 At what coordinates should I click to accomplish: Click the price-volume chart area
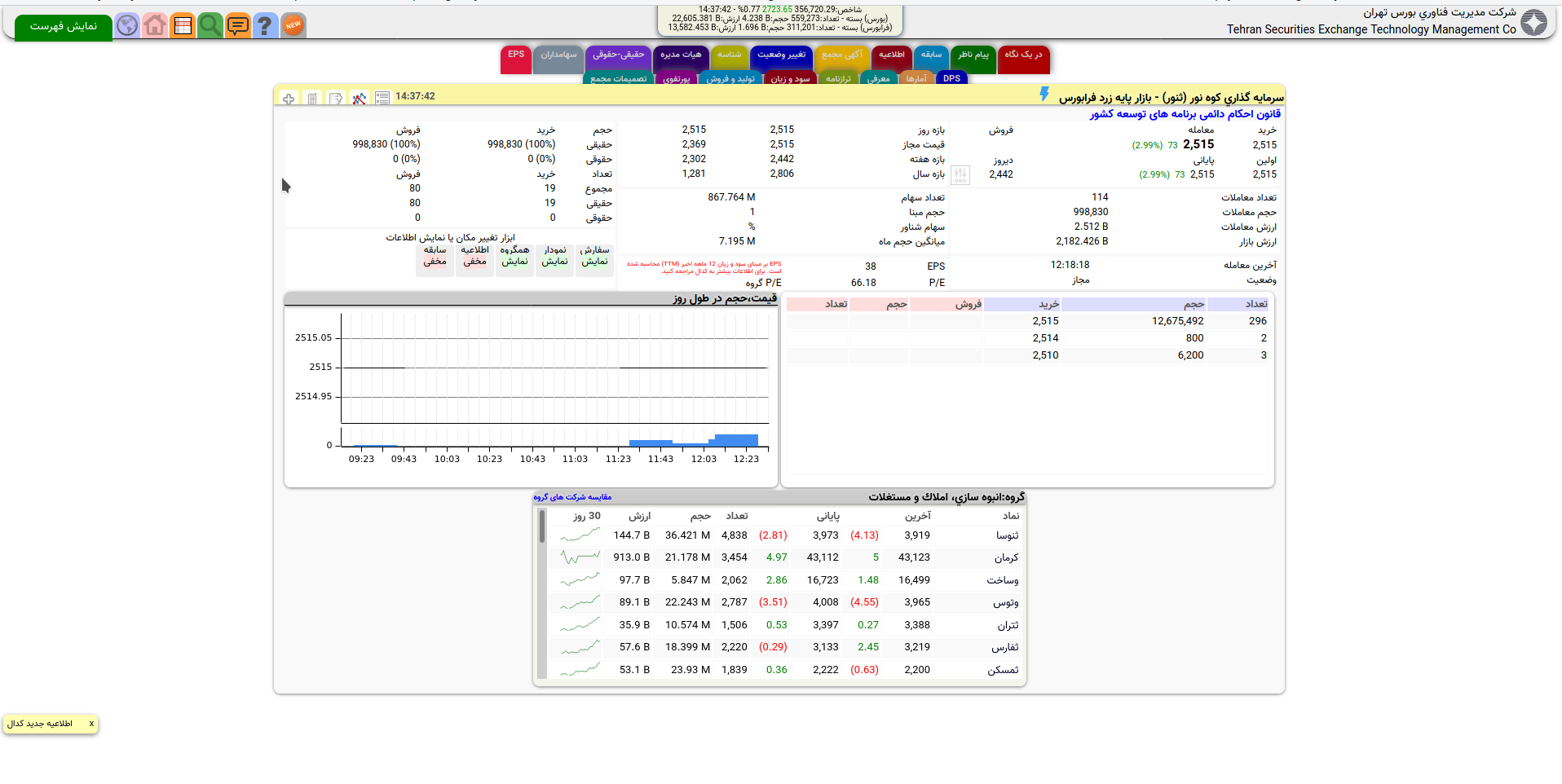531,390
